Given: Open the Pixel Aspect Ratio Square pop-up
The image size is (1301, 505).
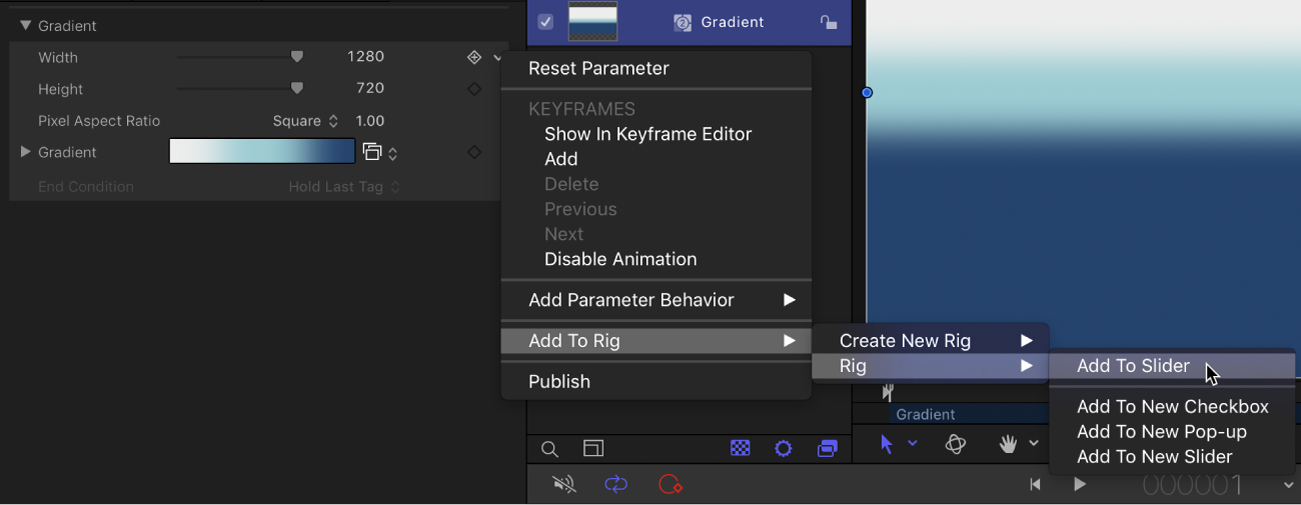Looking at the screenshot, I should (x=305, y=121).
